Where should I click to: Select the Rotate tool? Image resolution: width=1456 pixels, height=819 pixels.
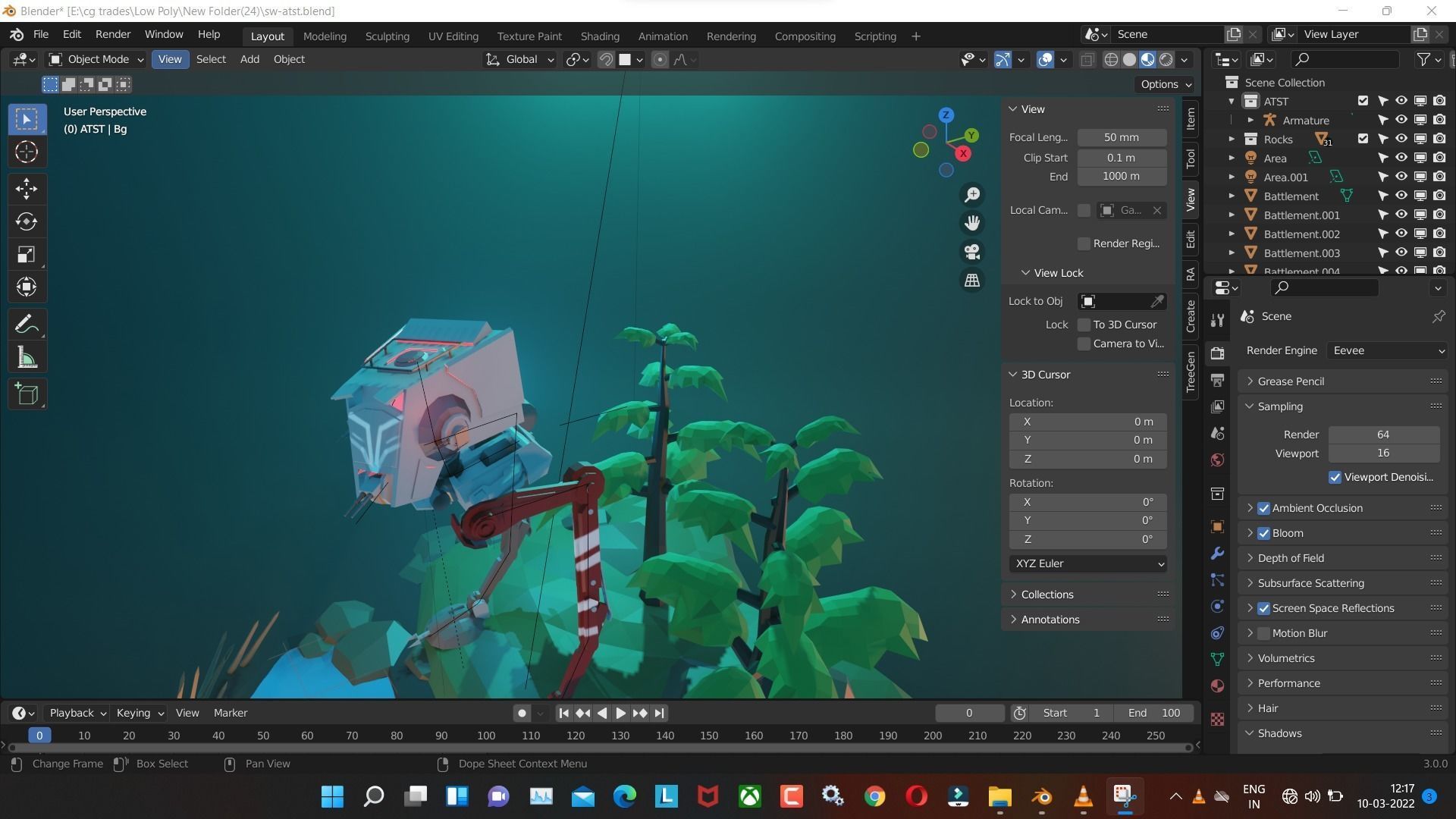coord(27,221)
